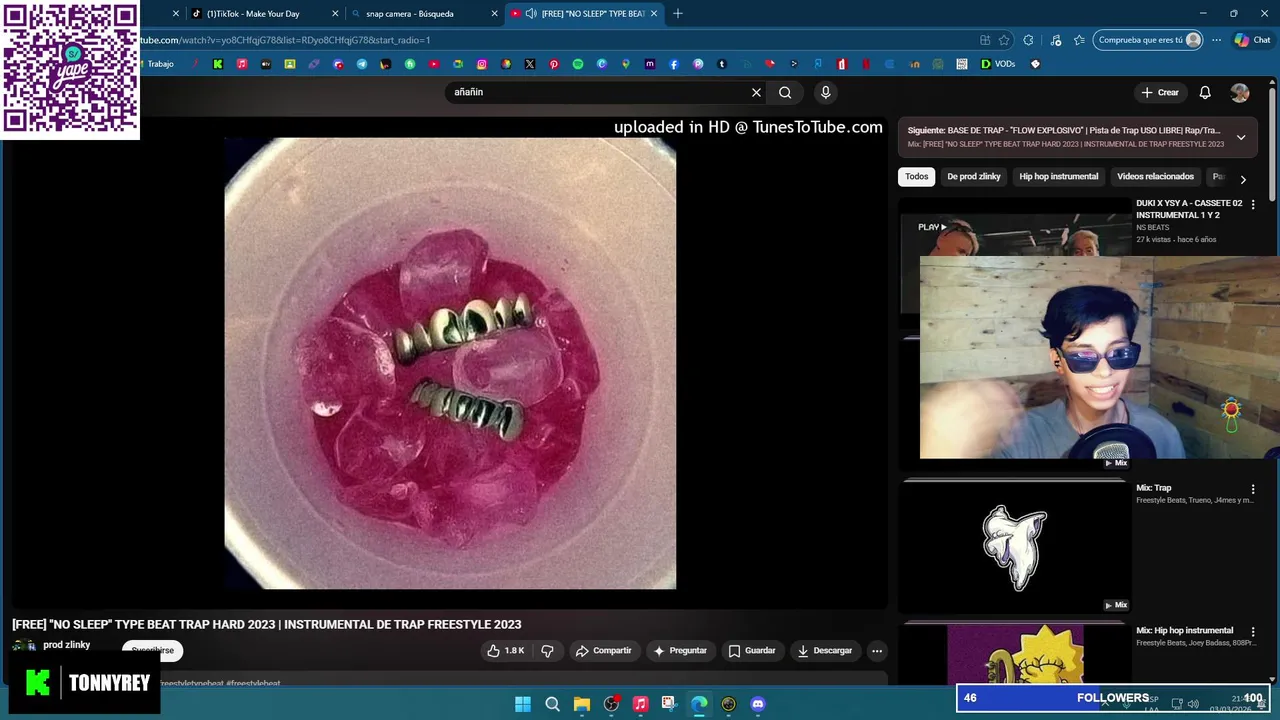Viewport: 1280px width, 720px height.
Task: Add page to favorites star in address bar
Action: tap(1004, 40)
